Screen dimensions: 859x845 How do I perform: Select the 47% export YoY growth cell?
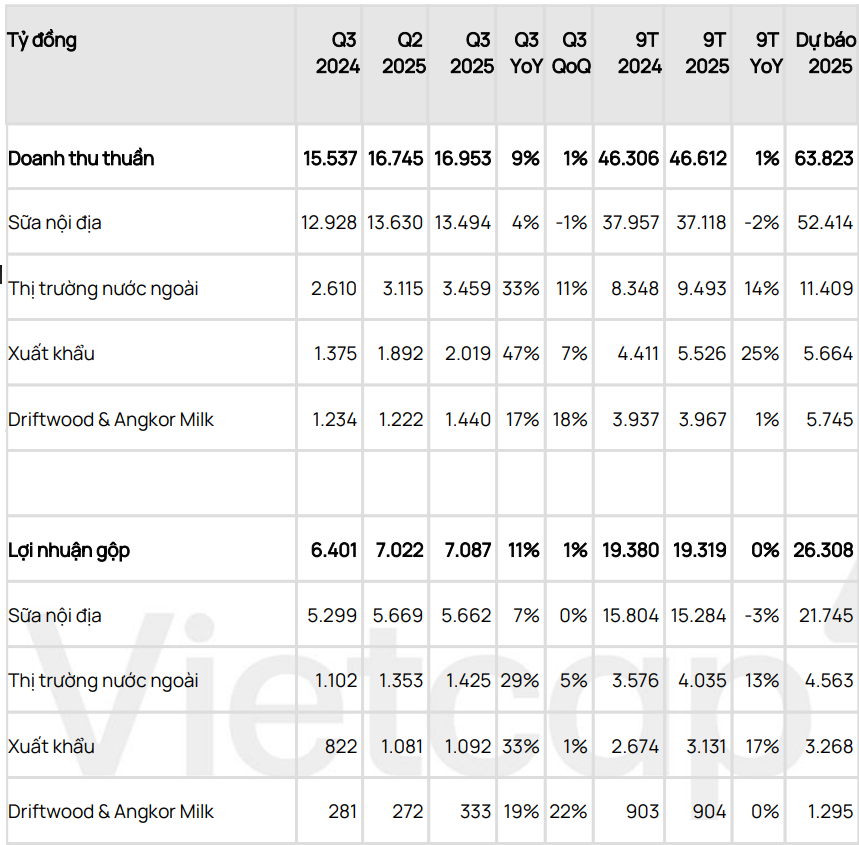tap(522, 354)
